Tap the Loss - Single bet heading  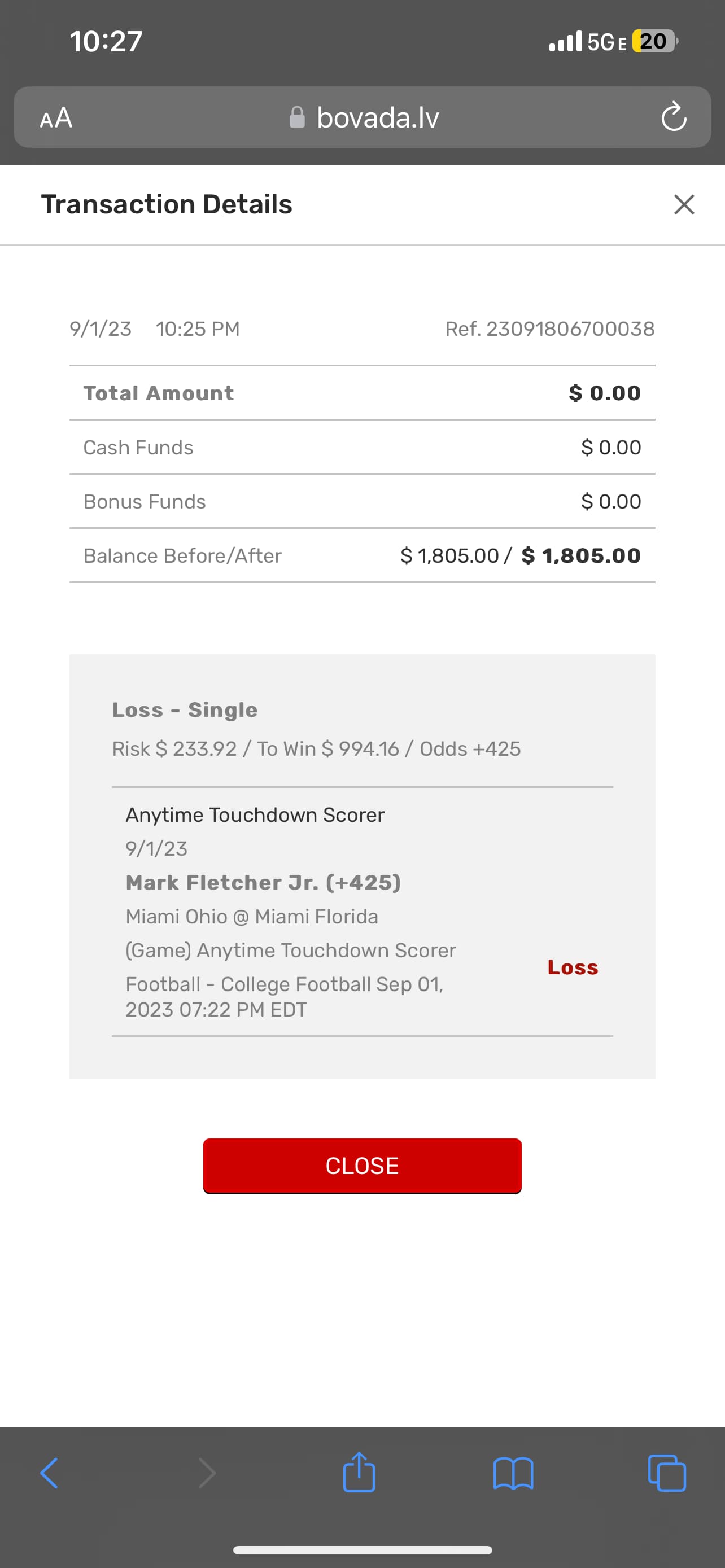[x=185, y=709]
